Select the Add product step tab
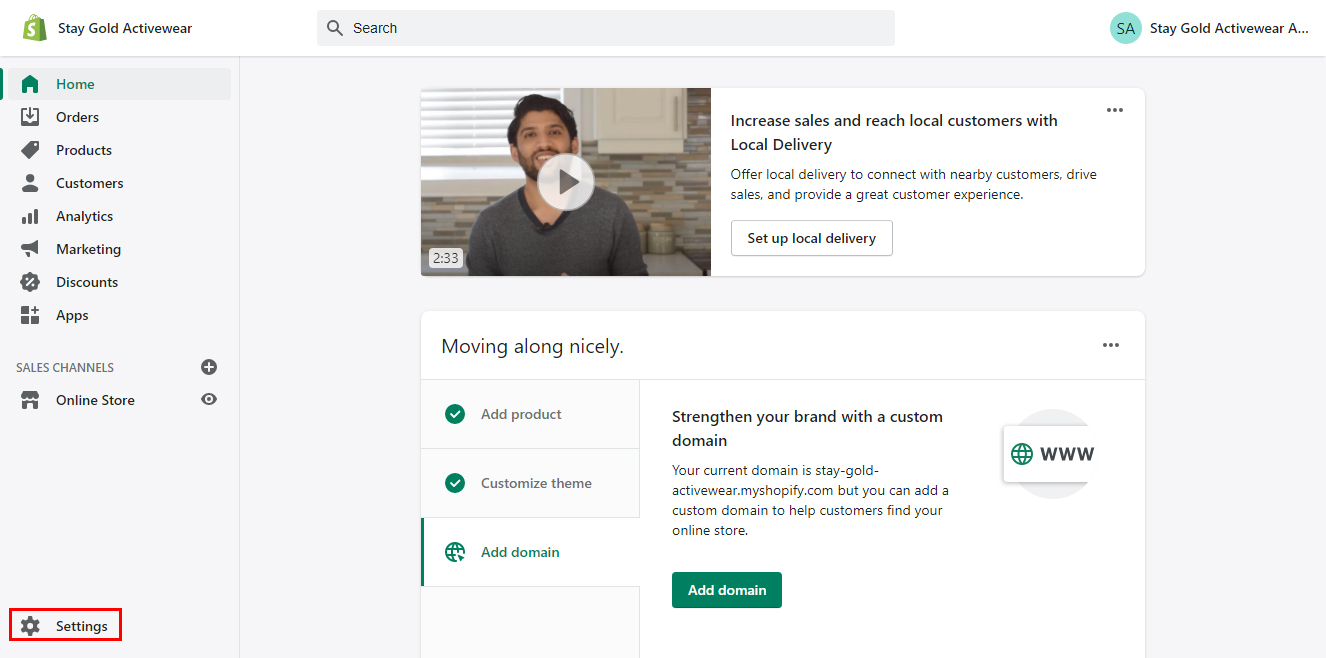This screenshot has width=1326, height=658. pos(530,414)
